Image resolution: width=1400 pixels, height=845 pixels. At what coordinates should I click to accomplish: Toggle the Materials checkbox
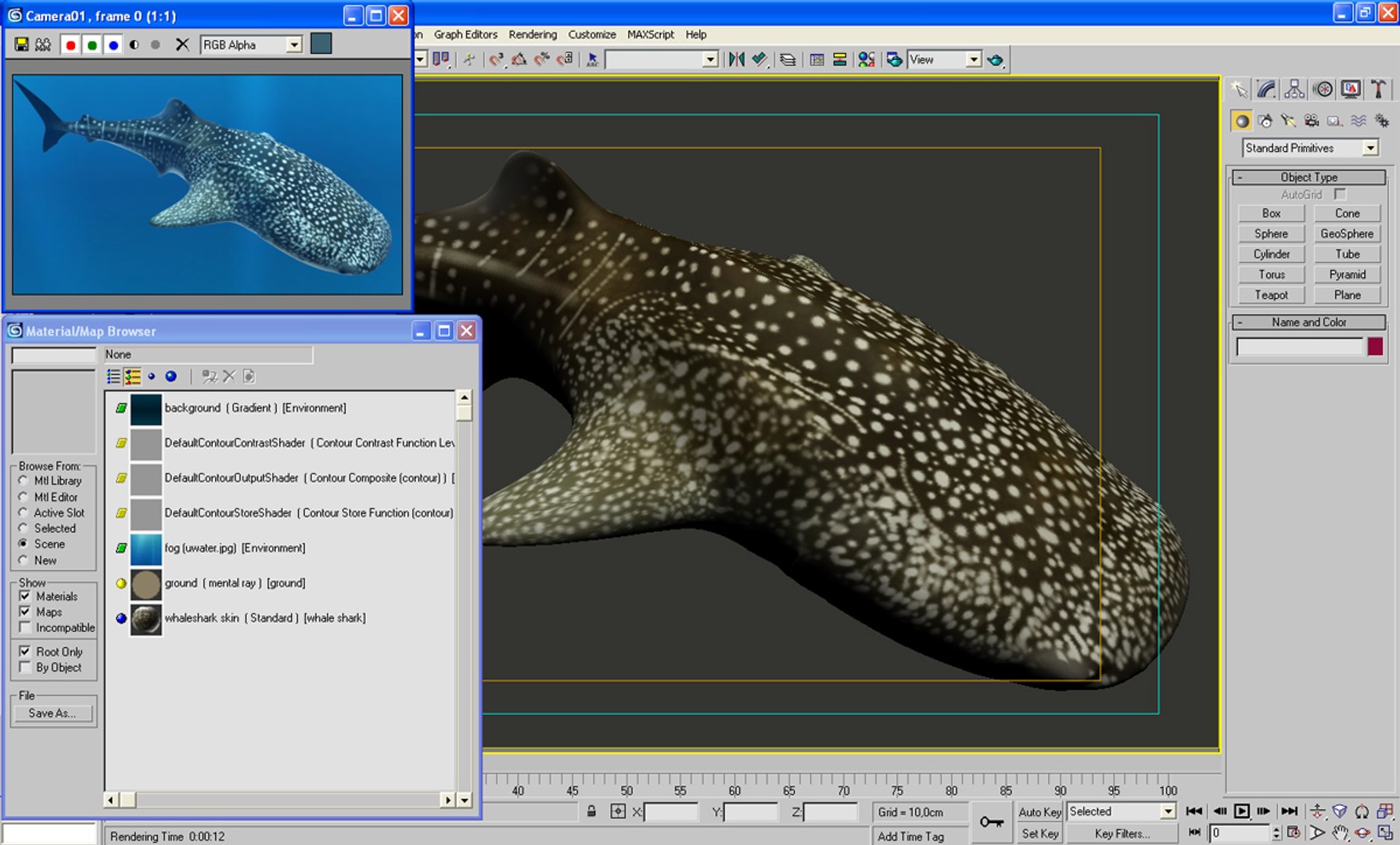pyautogui.click(x=25, y=596)
